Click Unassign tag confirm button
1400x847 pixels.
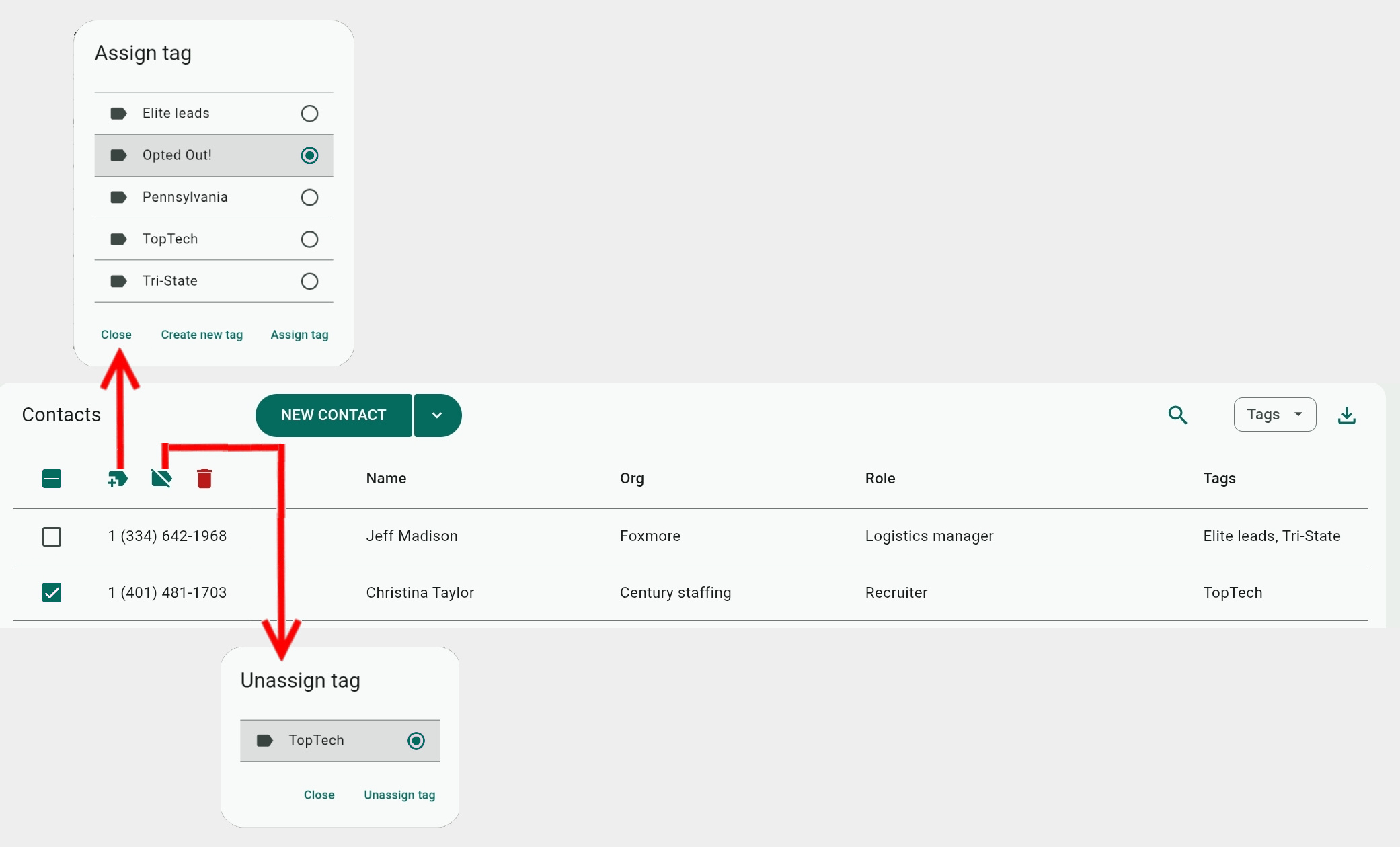point(399,795)
